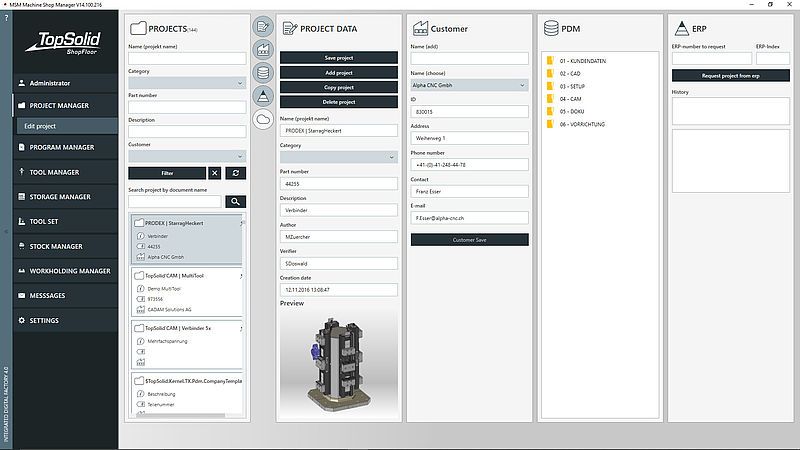Click the factory Customer round icon
This screenshot has height=450, width=800.
(x=263, y=50)
